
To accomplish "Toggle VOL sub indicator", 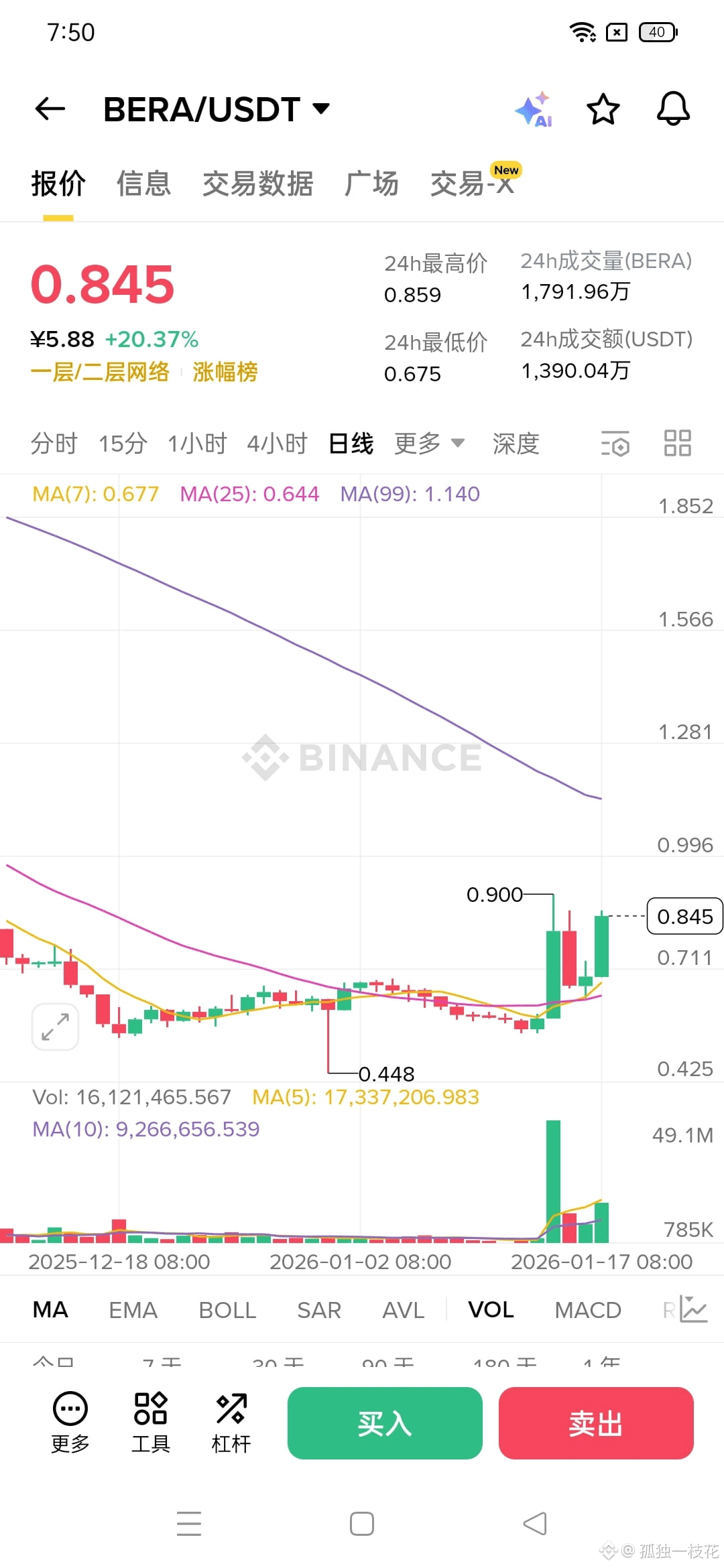I will (491, 1309).
